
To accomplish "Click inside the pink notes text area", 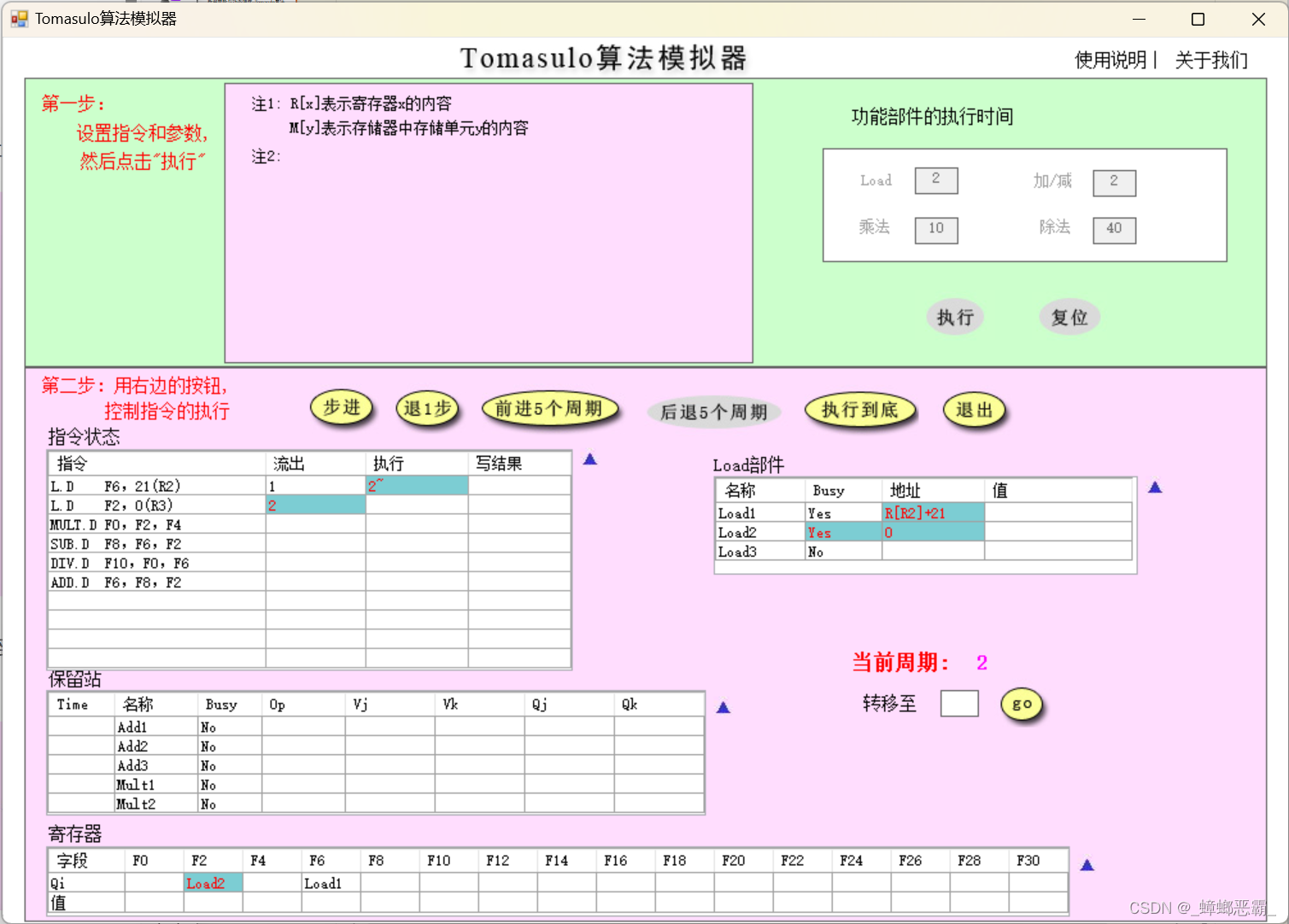I will coord(489,223).
